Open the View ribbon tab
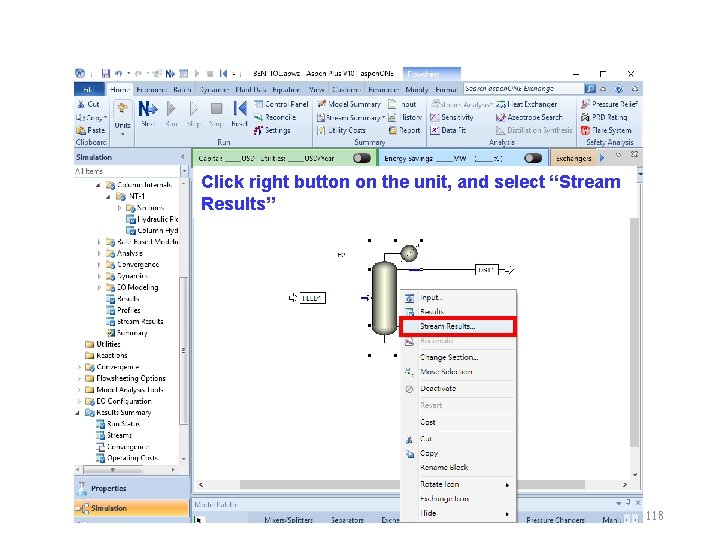720x540 pixels. point(316,89)
